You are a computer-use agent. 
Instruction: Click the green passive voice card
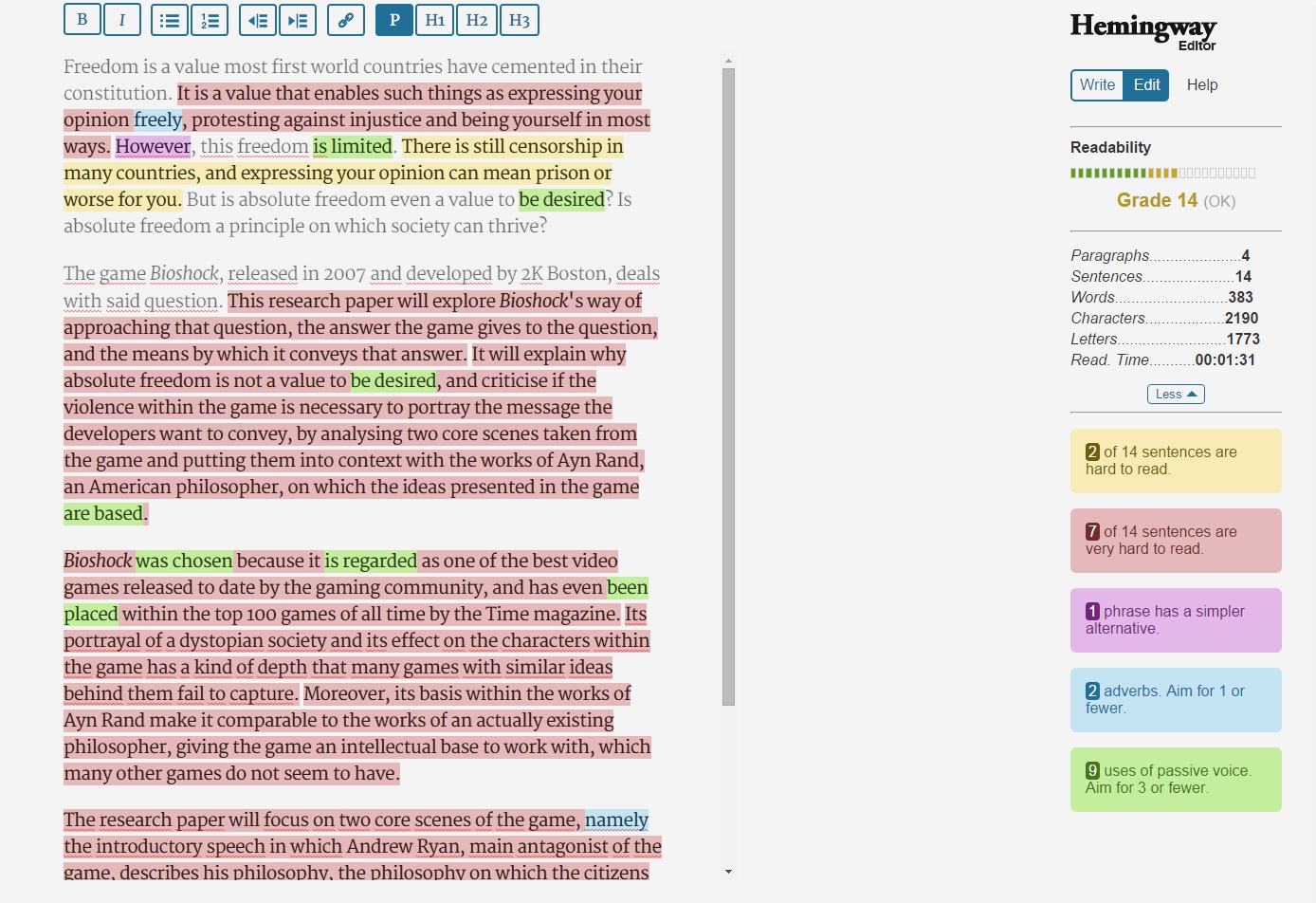click(x=1176, y=780)
